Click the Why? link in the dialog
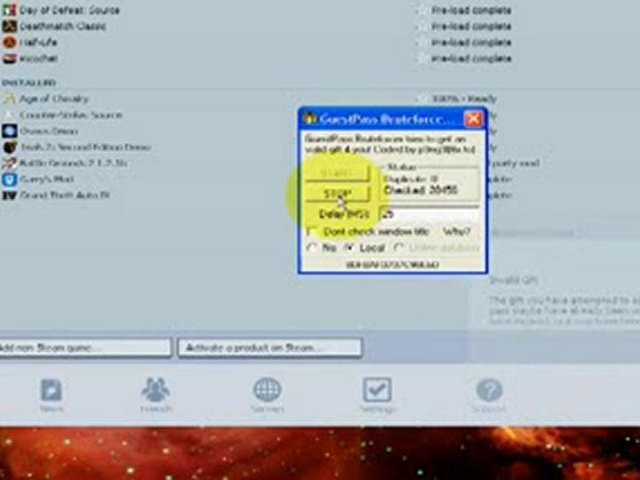 [459, 231]
